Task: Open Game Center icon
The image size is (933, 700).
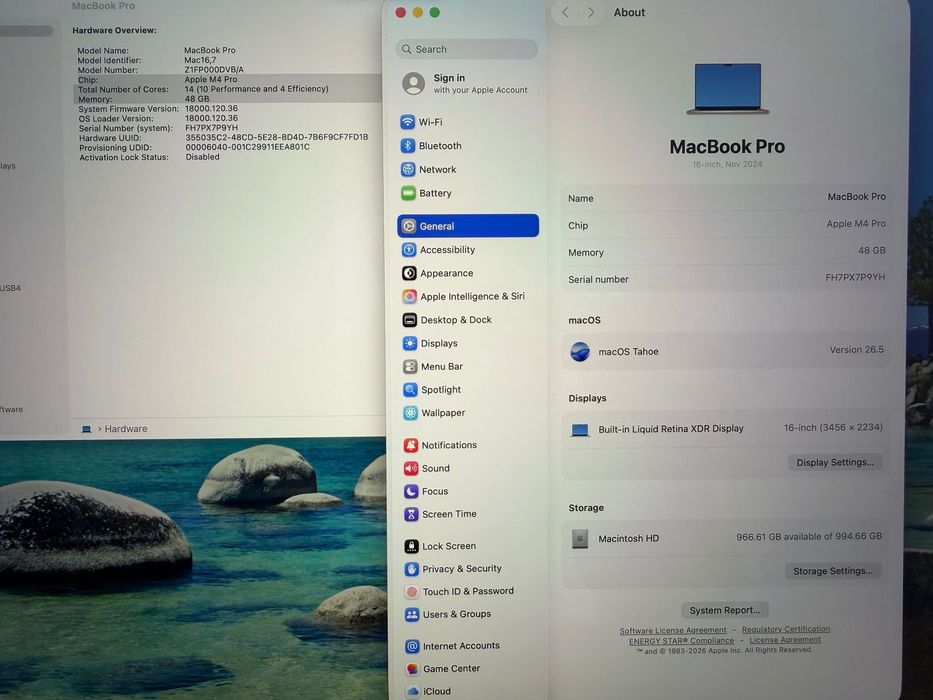Action: [412, 669]
